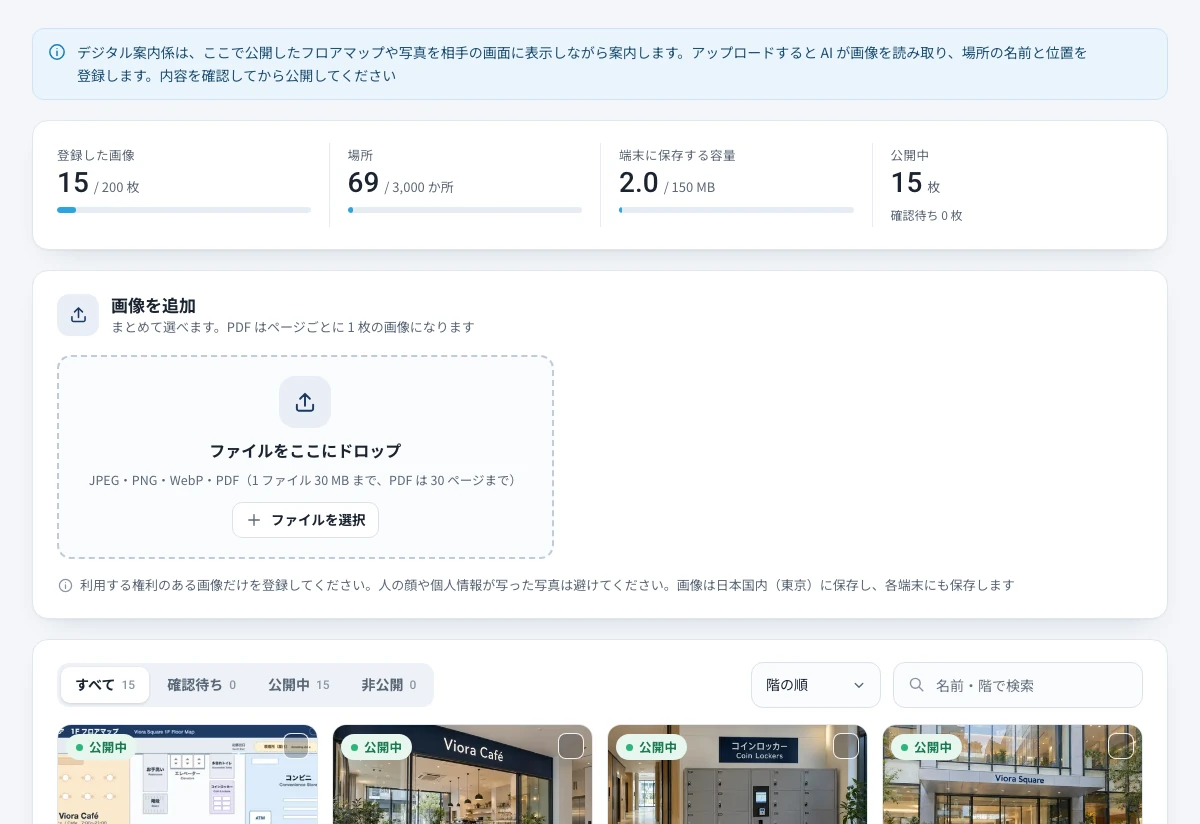
Task: Click the info icon in the blue notice banner
Action: click(x=57, y=52)
